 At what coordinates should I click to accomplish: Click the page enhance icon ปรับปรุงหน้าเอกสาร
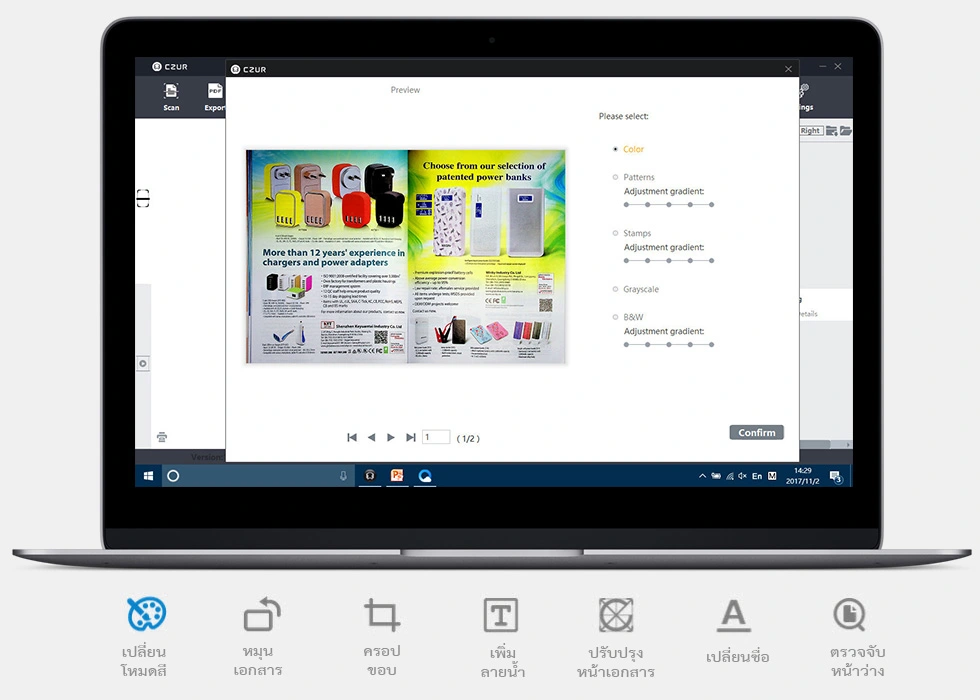(616, 614)
